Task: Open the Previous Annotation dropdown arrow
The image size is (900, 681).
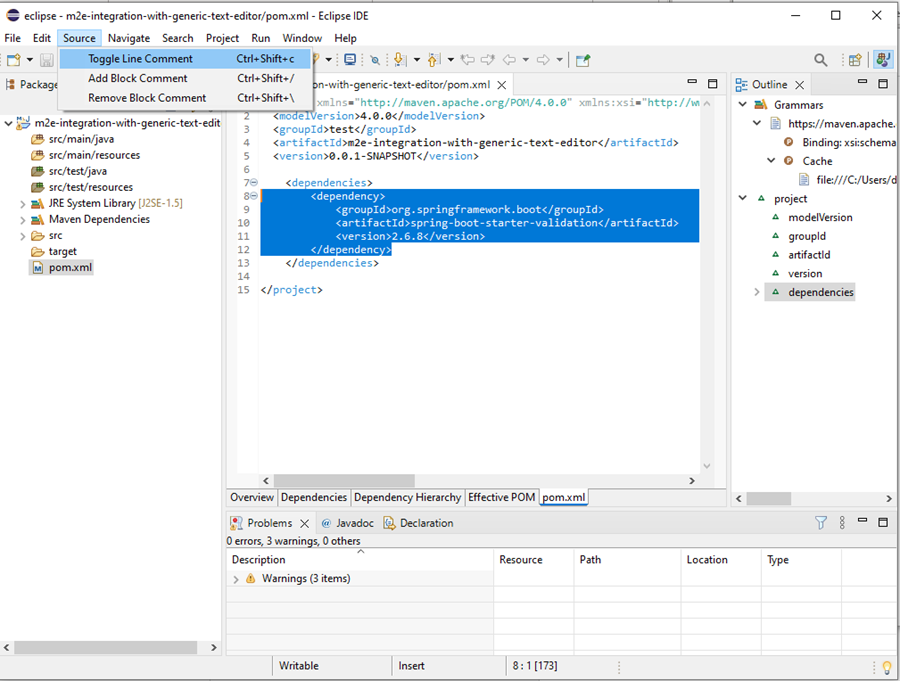Action: [451, 60]
